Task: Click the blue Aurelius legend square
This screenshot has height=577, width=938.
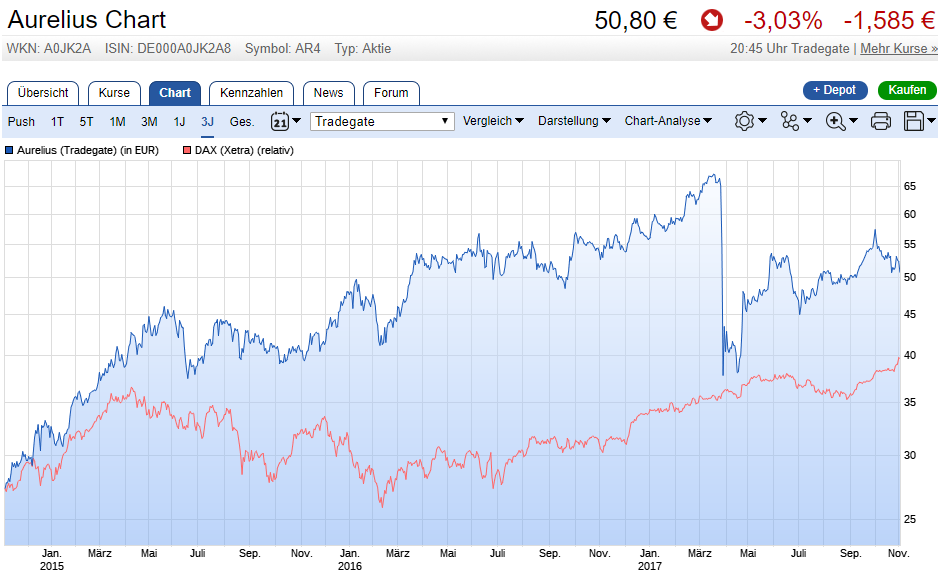Action: click(9, 151)
